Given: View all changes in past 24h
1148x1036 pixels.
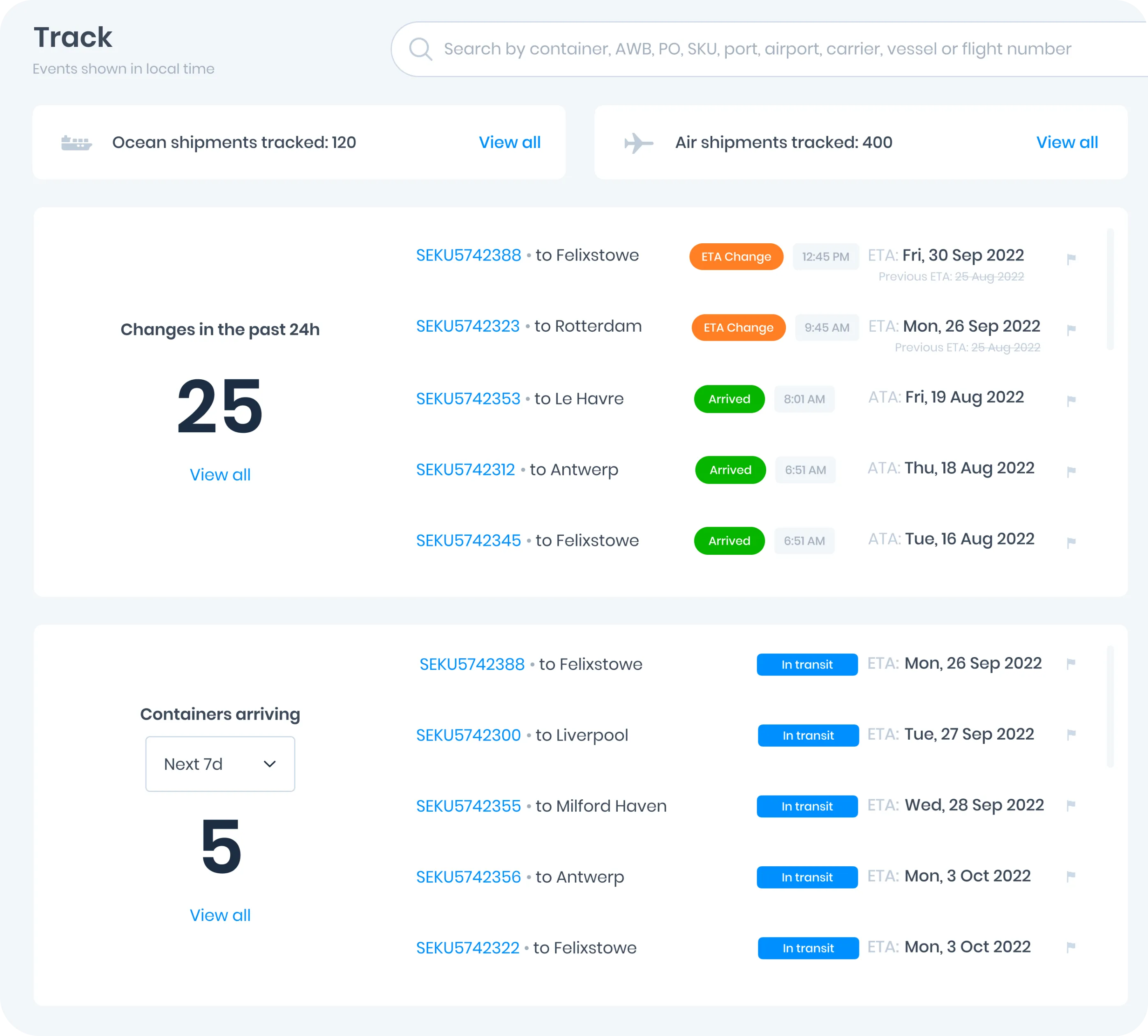Looking at the screenshot, I should [x=220, y=475].
